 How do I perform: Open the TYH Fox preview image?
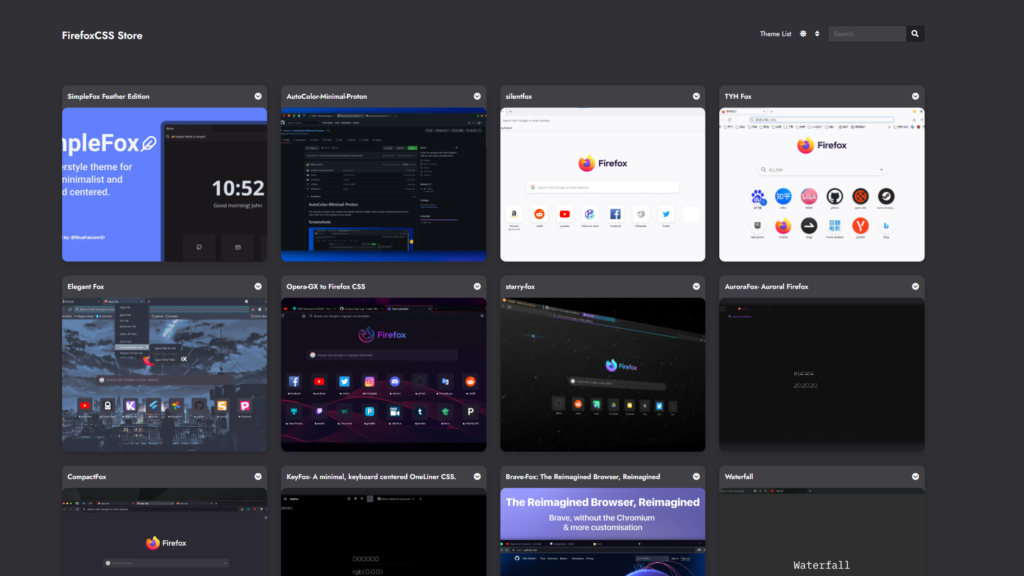(822, 185)
